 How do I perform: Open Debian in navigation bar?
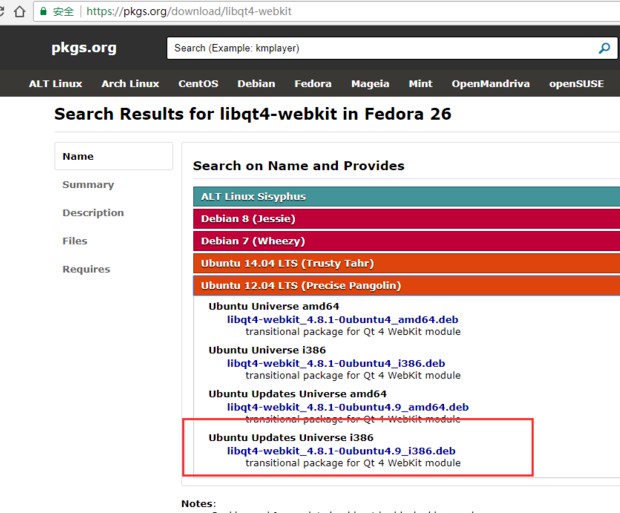coord(256,84)
